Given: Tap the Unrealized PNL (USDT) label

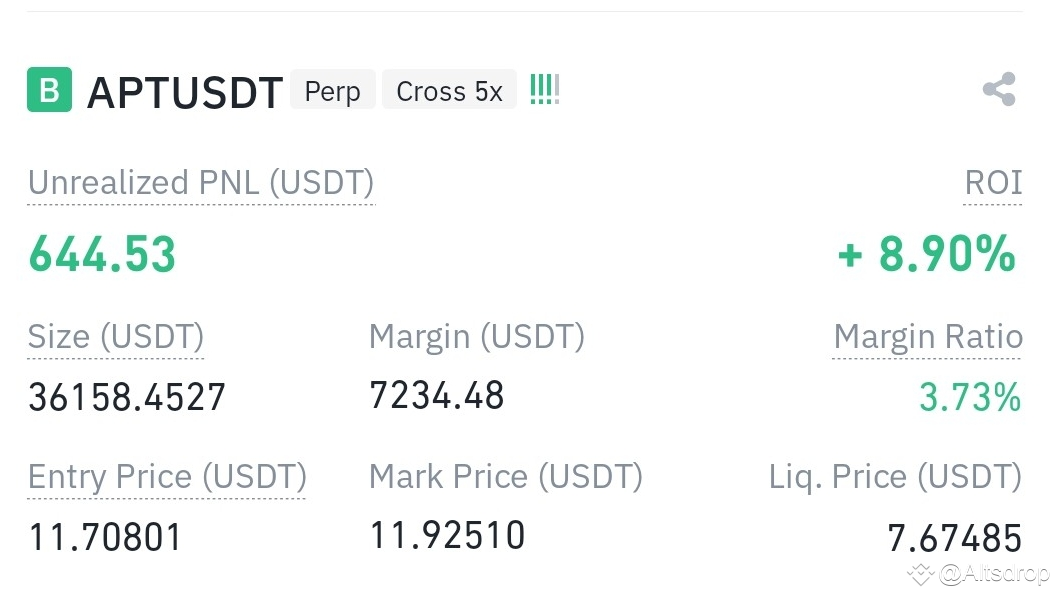Looking at the screenshot, I should click(201, 183).
